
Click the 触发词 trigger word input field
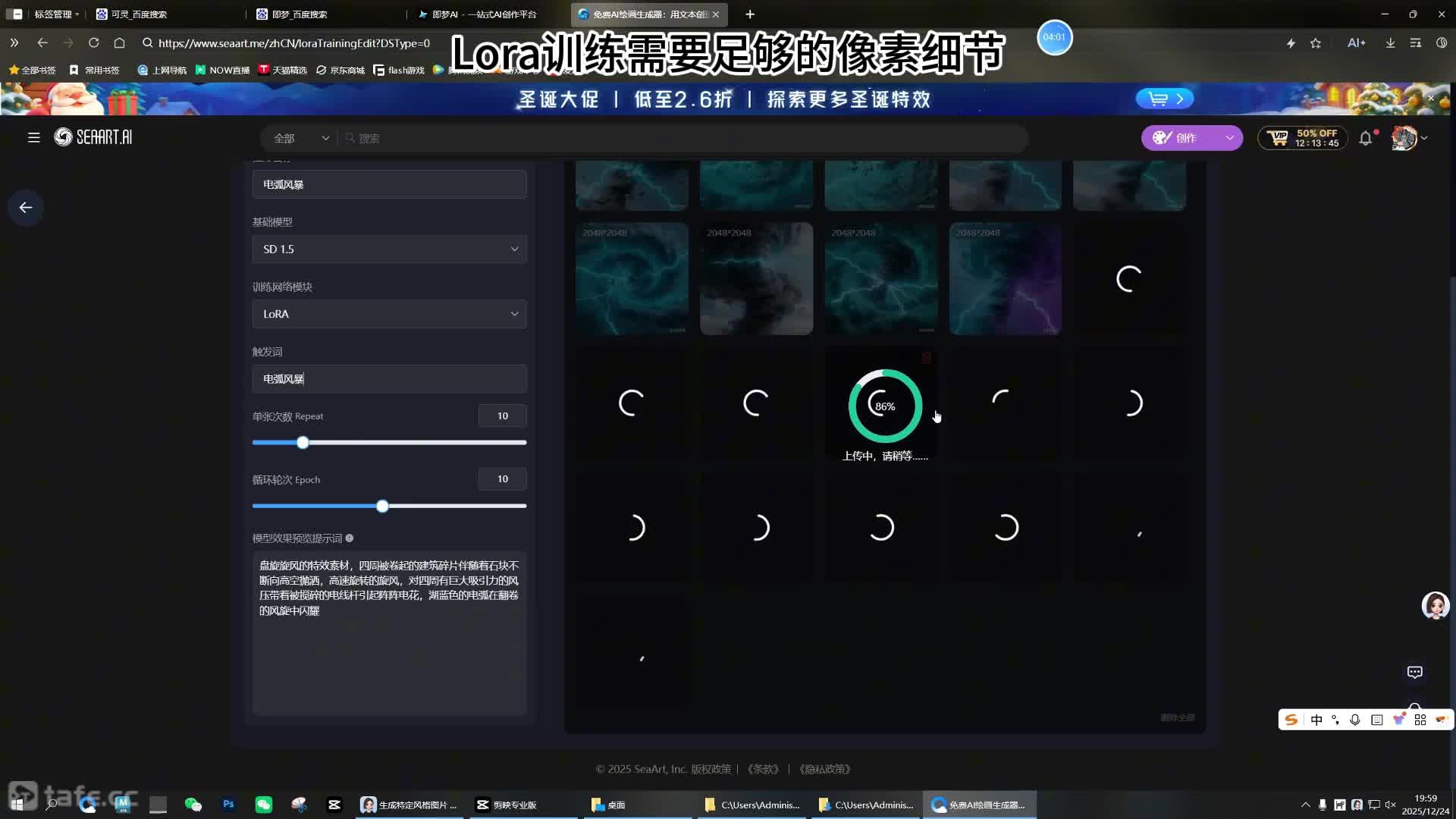pos(389,379)
